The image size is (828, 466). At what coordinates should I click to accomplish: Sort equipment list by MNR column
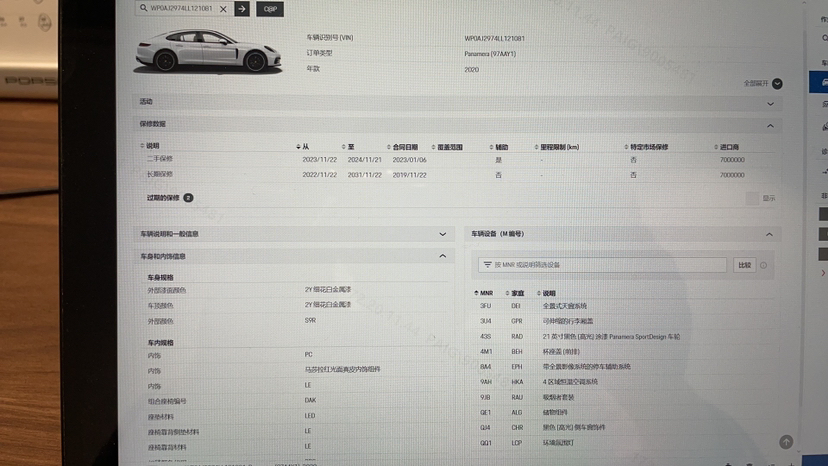point(483,293)
